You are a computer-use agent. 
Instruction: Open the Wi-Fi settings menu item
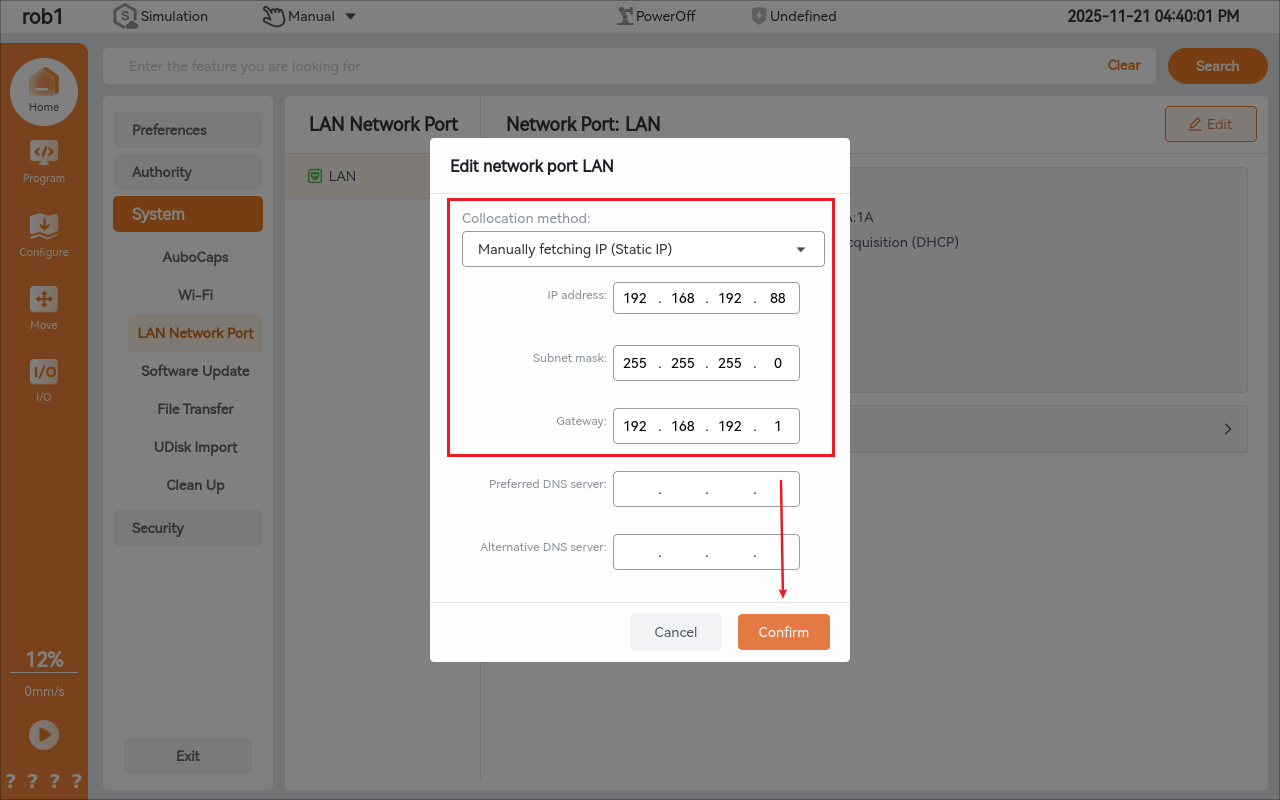click(x=195, y=295)
